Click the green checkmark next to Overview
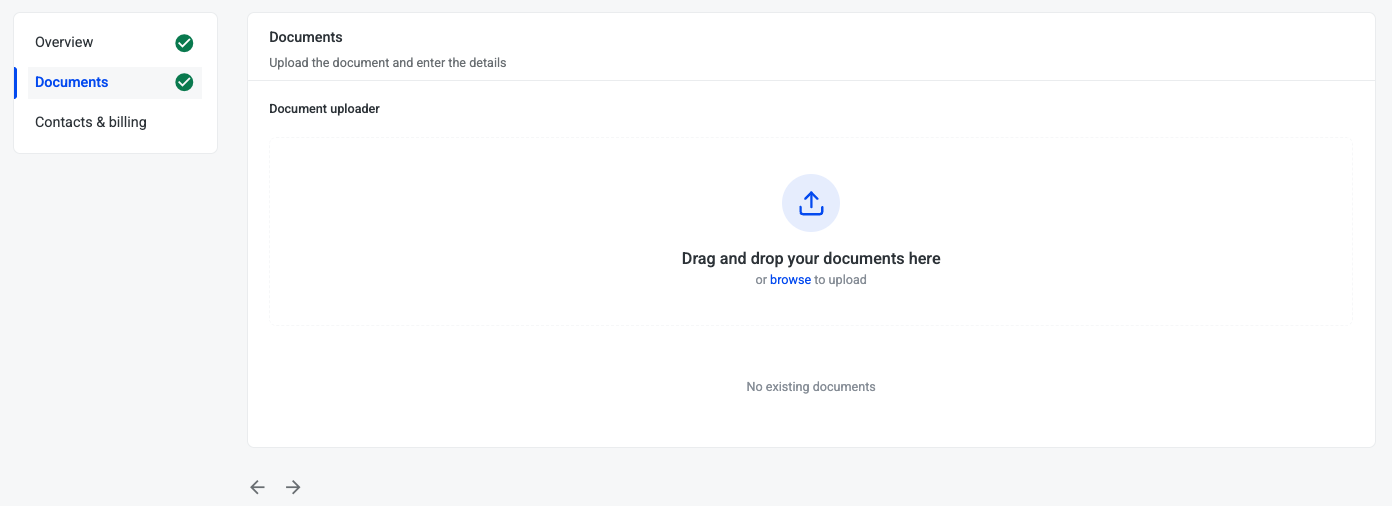1392x506 pixels. coord(184,43)
